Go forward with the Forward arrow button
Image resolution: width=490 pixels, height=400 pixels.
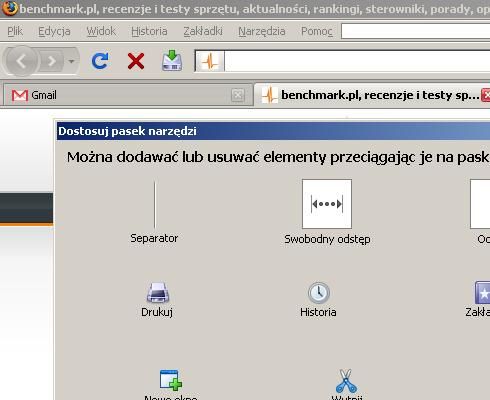[52, 61]
